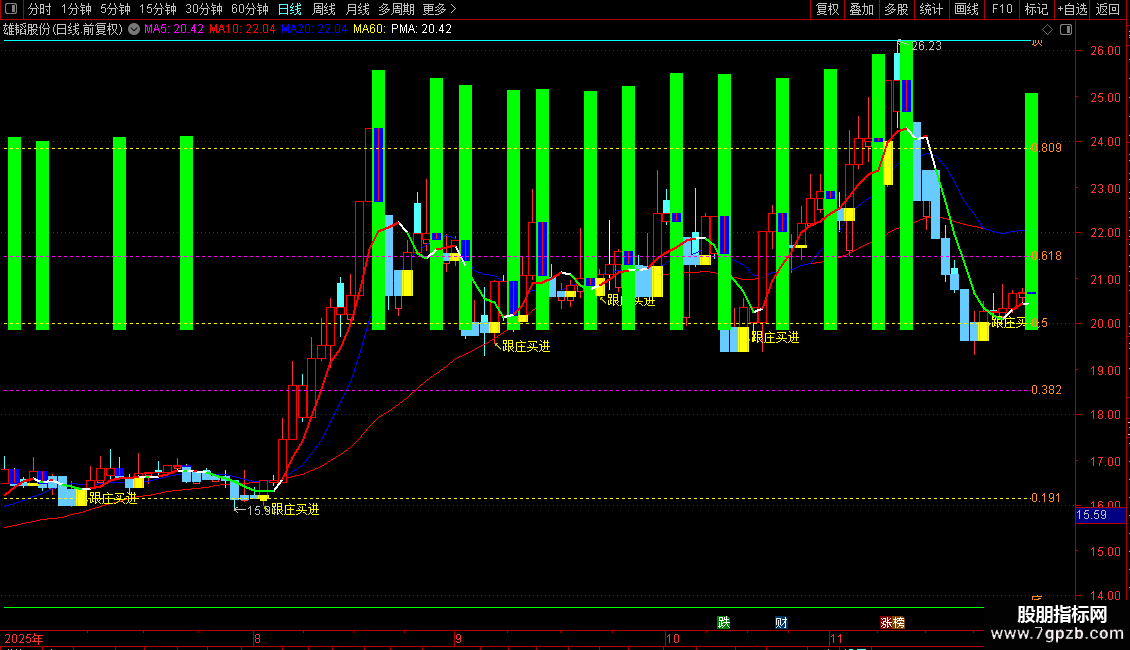This screenshot has height=650, width=1130.
Task: Open the 复权 adjustment menu
Action: point(827,9)
